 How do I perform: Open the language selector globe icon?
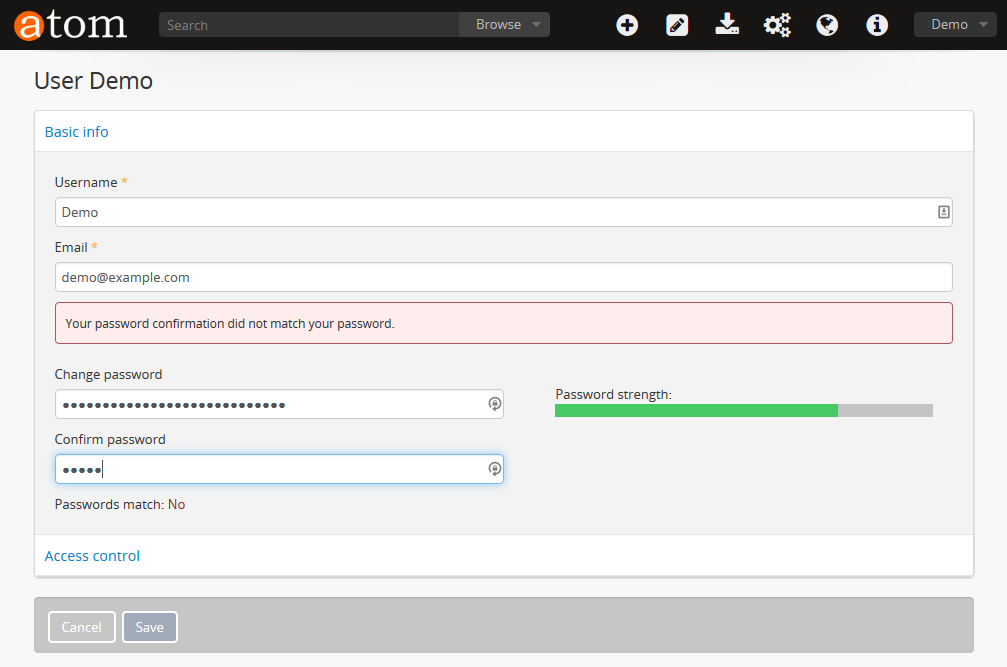point(827,24)
